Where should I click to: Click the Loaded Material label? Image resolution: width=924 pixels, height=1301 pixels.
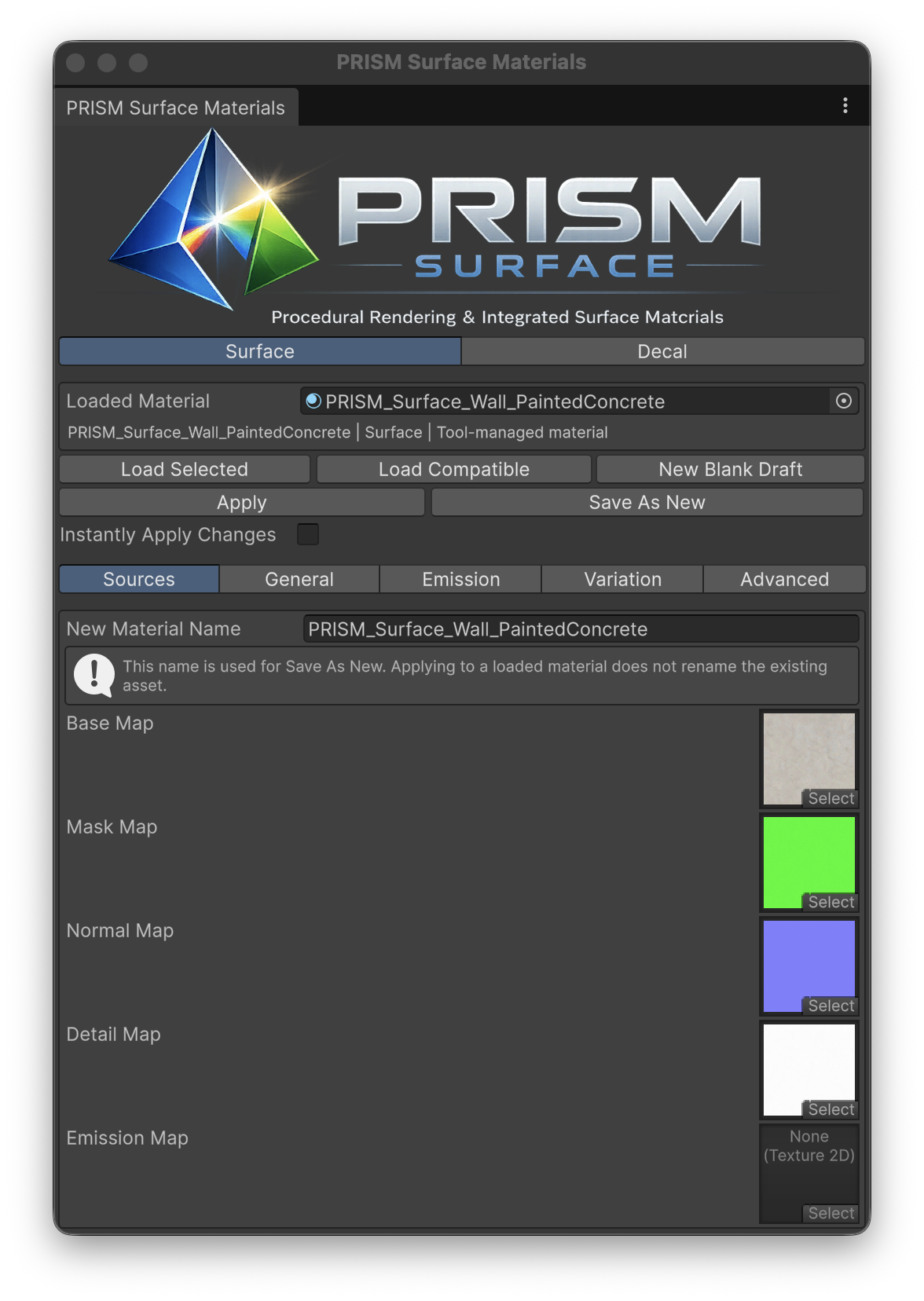138,401
